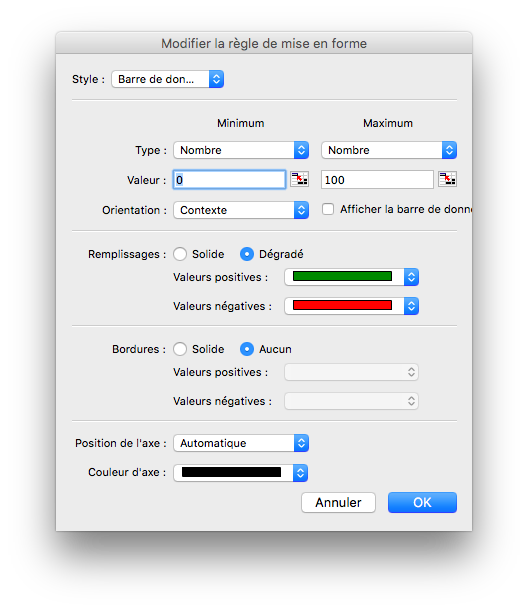This screenshot has height=611, width=528.
Task: Click the Maximum Valeur field containing 100
Action: (x=377, y=180)
